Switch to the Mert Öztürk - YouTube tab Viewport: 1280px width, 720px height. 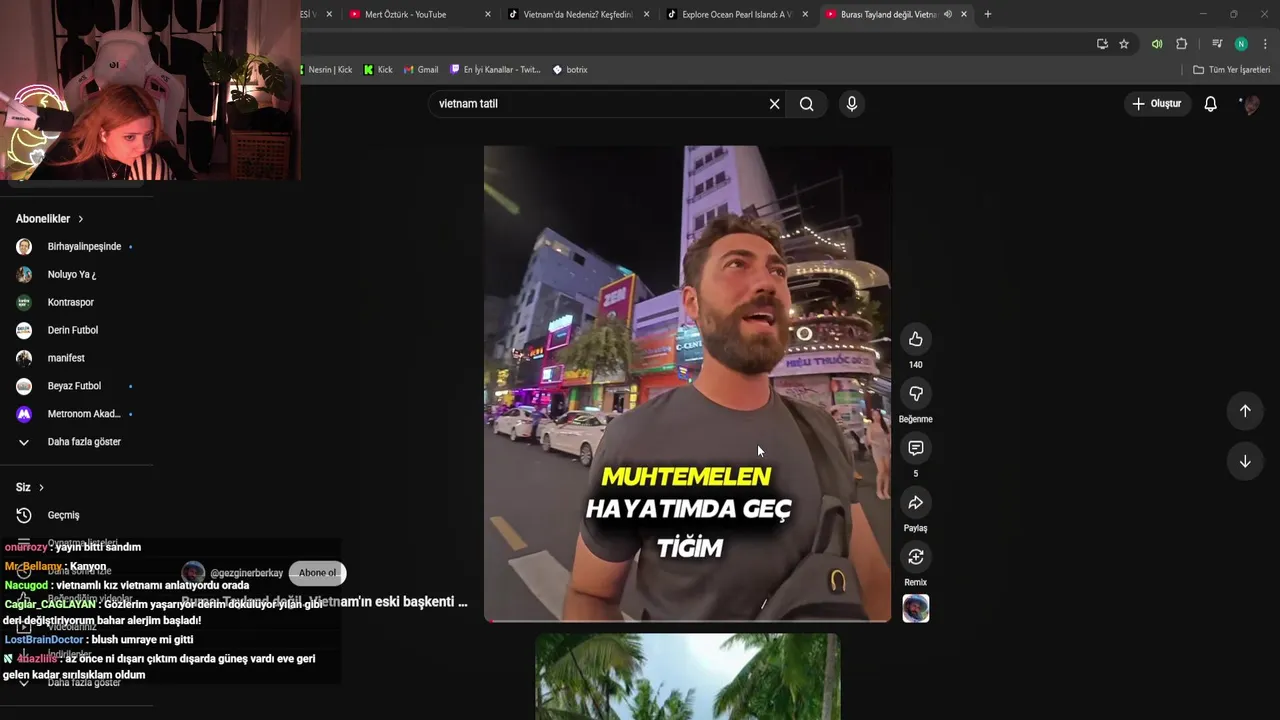pyautogui.click(x=406, y=14)
